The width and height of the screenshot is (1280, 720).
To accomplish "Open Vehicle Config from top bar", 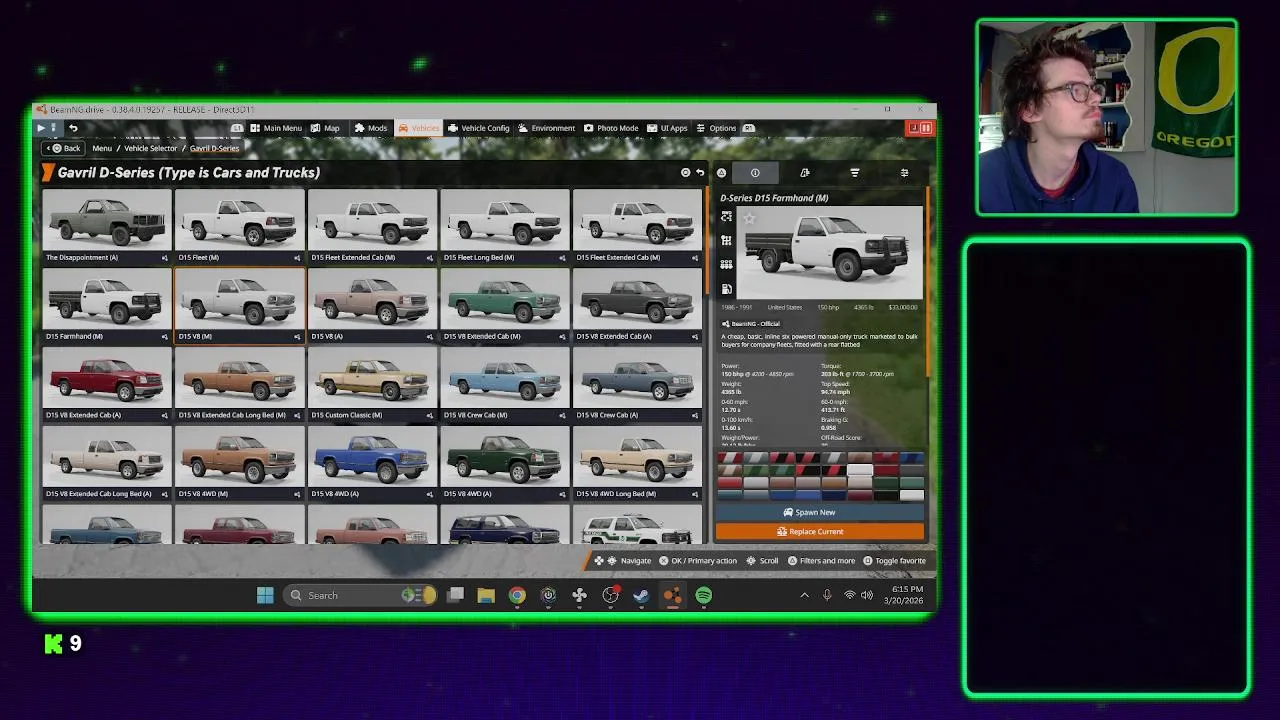I will pyautogui.click(x=478, y=128).
